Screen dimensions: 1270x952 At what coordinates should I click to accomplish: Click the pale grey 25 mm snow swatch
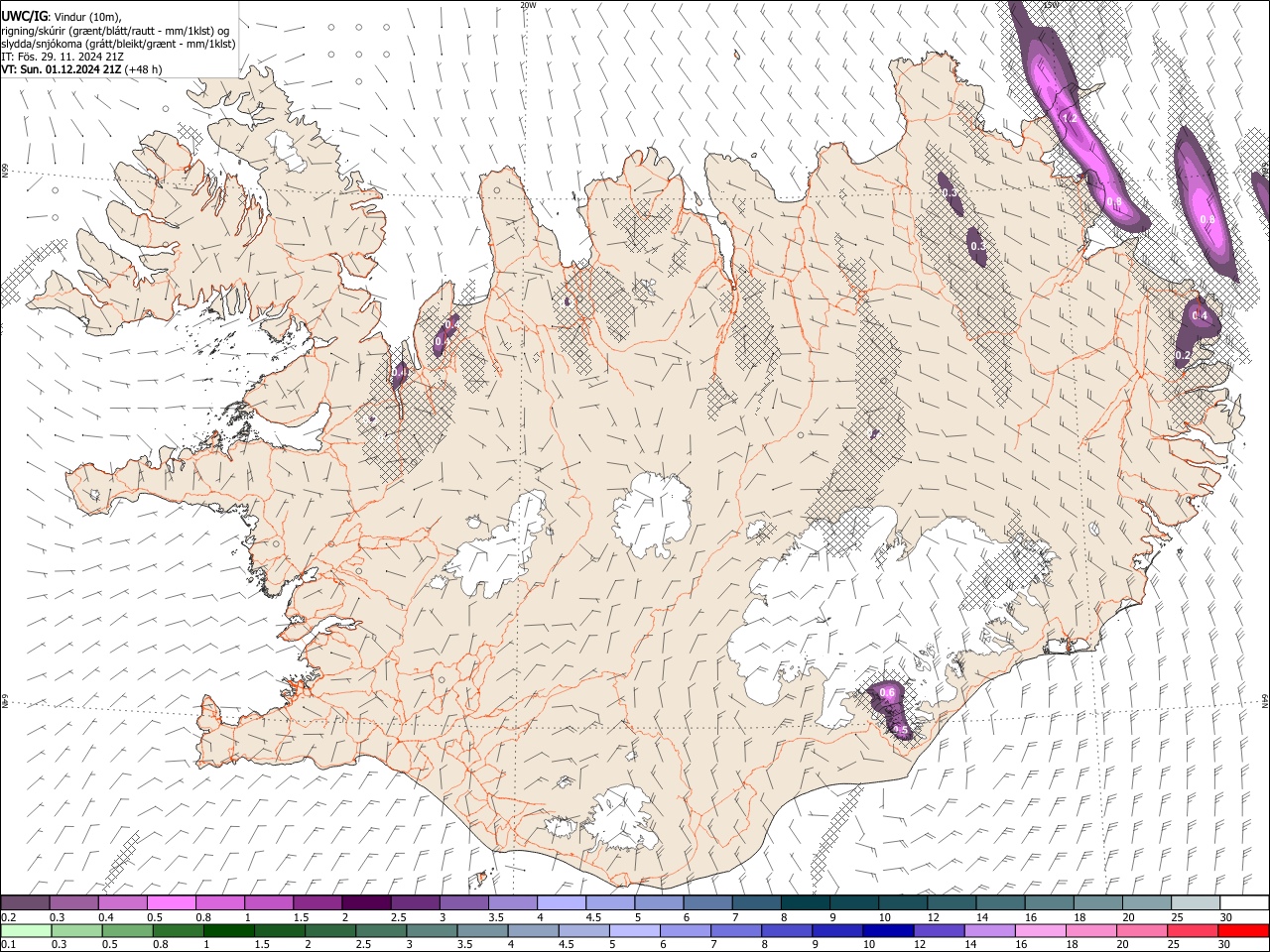coord(1196,902)
